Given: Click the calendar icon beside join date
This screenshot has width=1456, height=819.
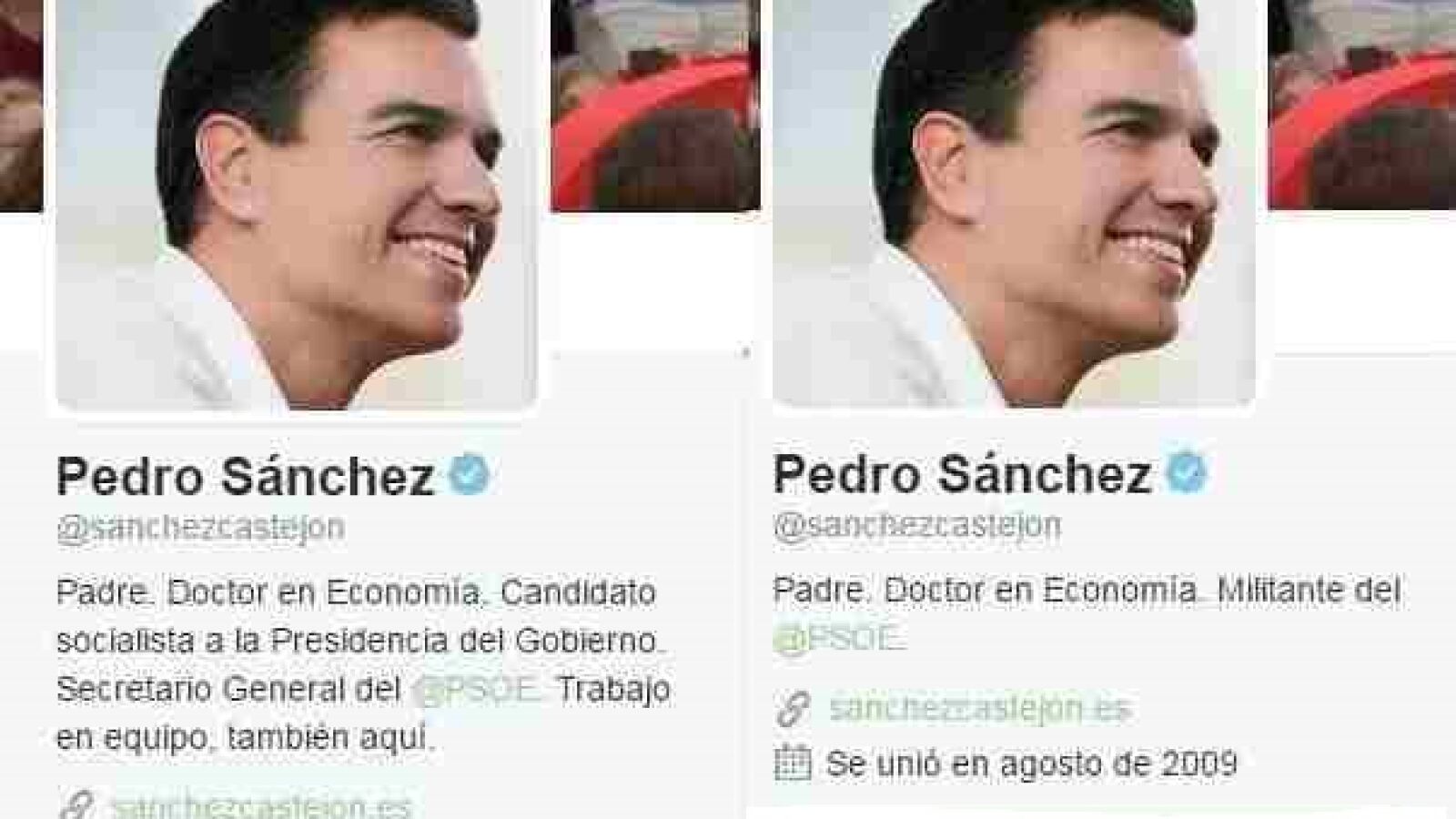Looking at the screenshot, I should coord(793,763).
